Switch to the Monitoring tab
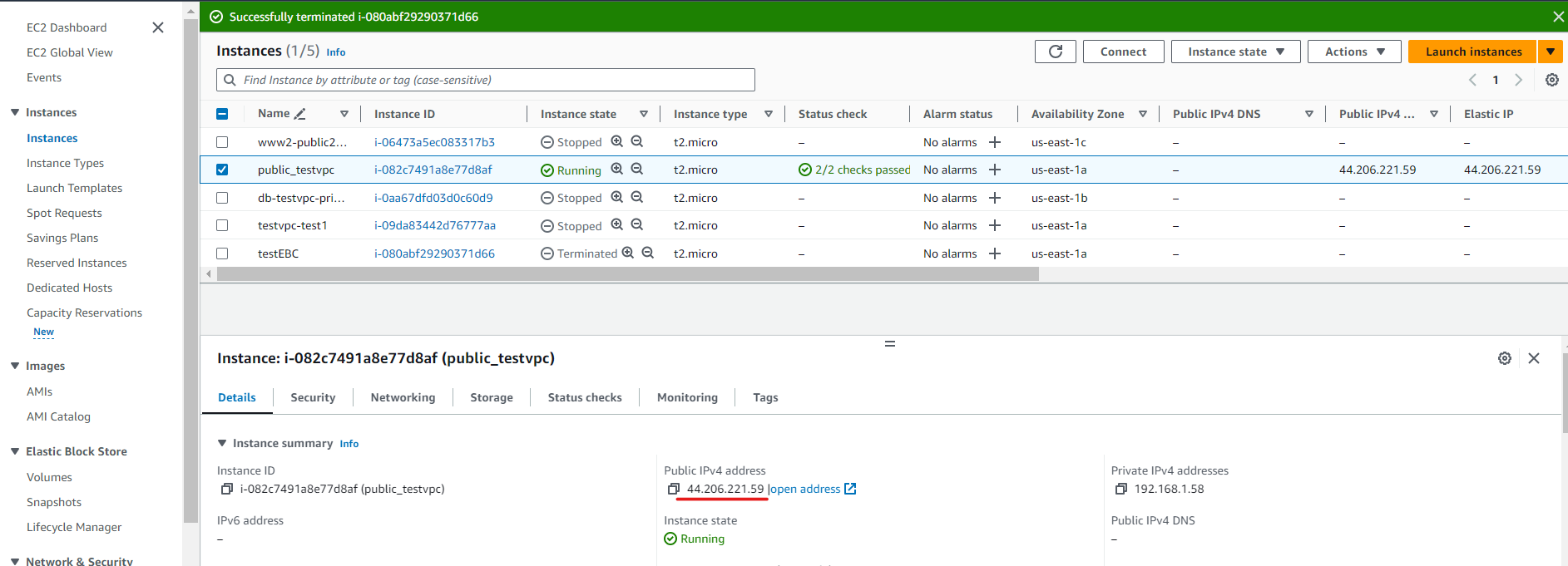1568x566 pixels. [x=687, y=397]
